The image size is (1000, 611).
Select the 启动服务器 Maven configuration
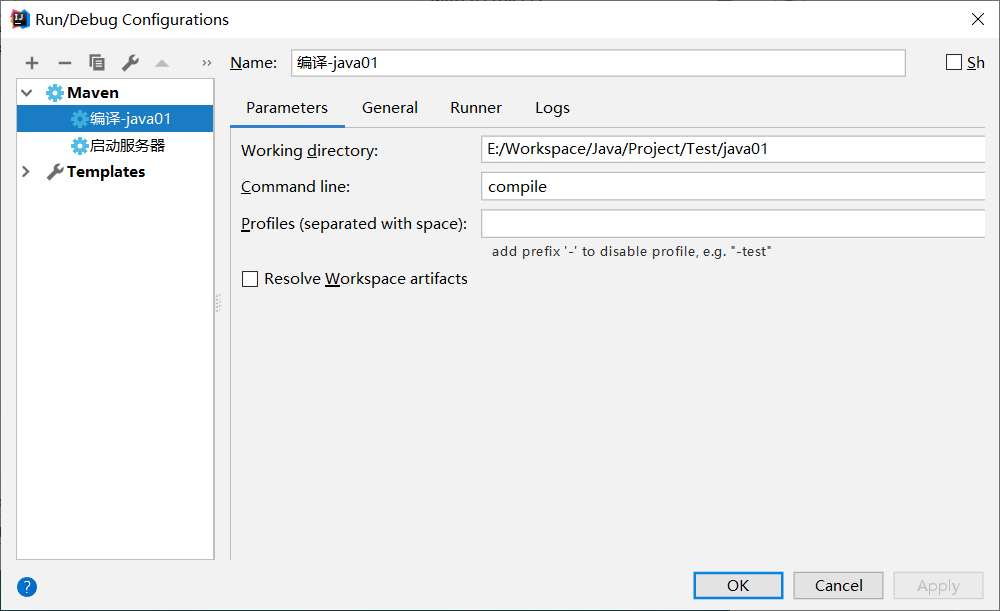tap(127, 145)
